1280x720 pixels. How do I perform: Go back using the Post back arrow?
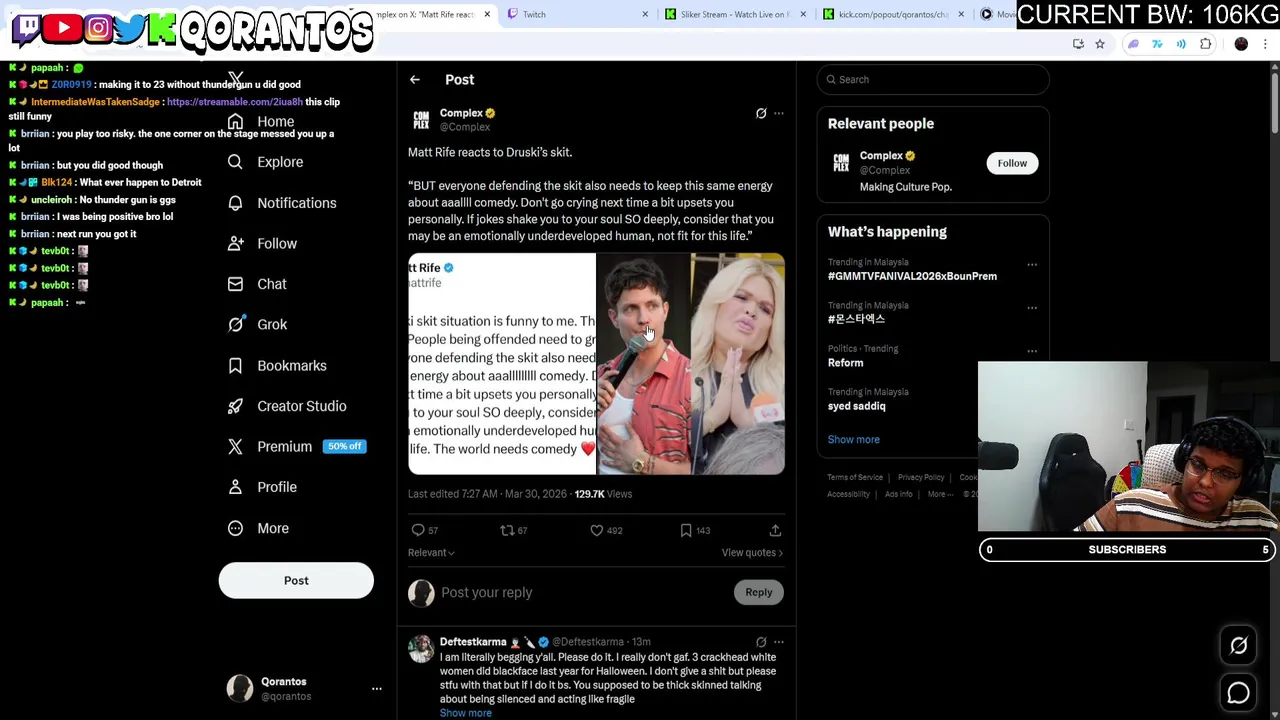415,80
